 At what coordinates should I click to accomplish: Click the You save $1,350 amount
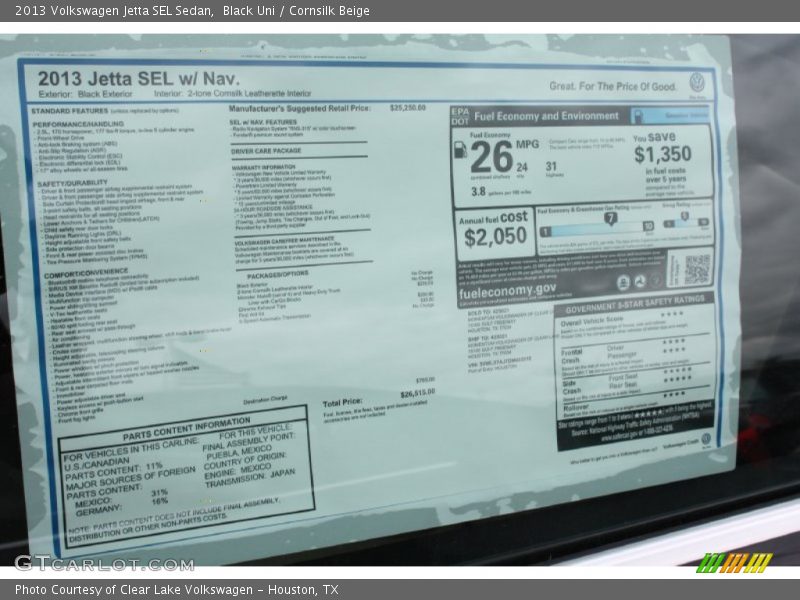[661, 153]
